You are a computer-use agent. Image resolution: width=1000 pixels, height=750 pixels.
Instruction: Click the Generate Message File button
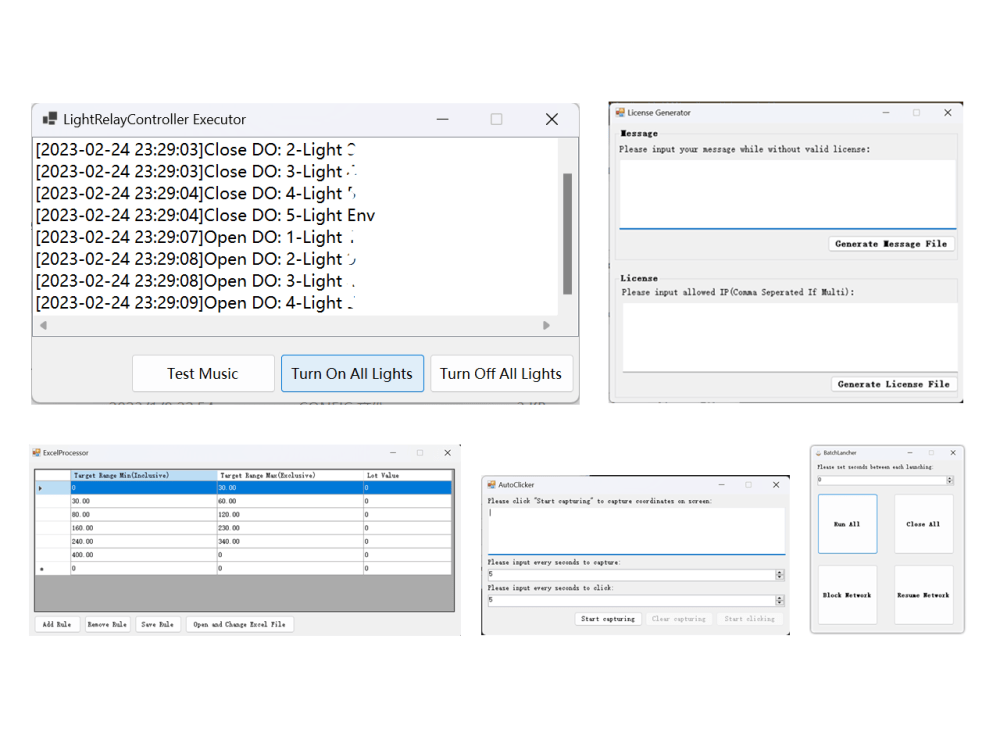891,244
